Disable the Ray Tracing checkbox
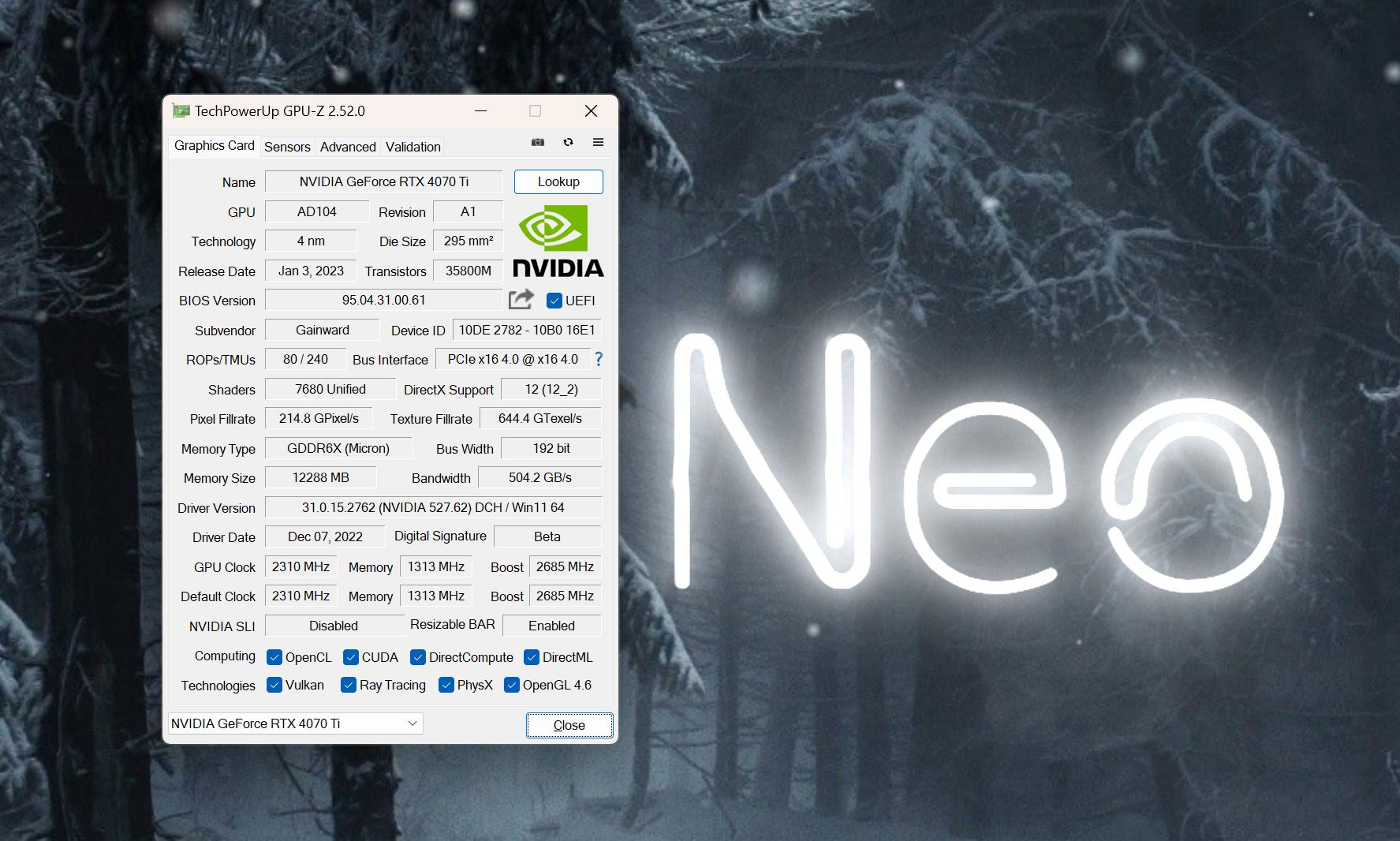The width and height of the screenshot is (1400, 841). point(348,686)
